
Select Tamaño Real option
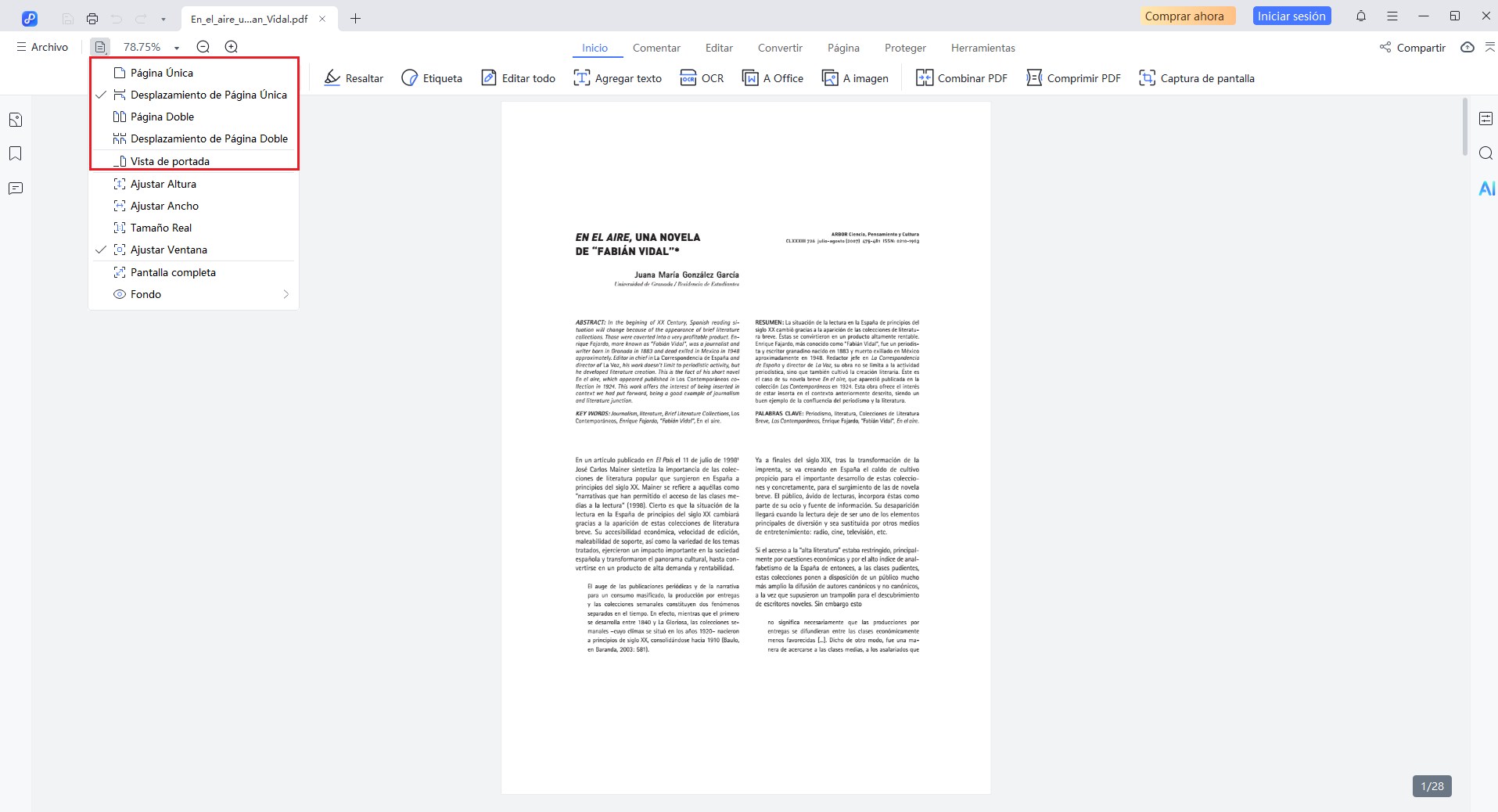click(194, 228)
